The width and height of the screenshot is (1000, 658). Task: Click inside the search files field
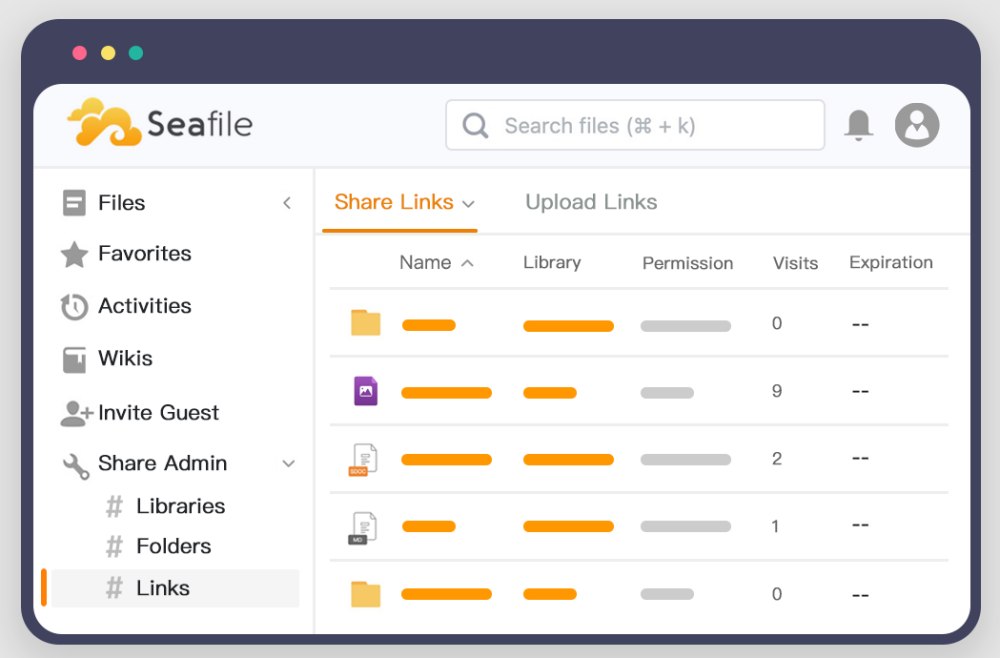click(635, 125)
